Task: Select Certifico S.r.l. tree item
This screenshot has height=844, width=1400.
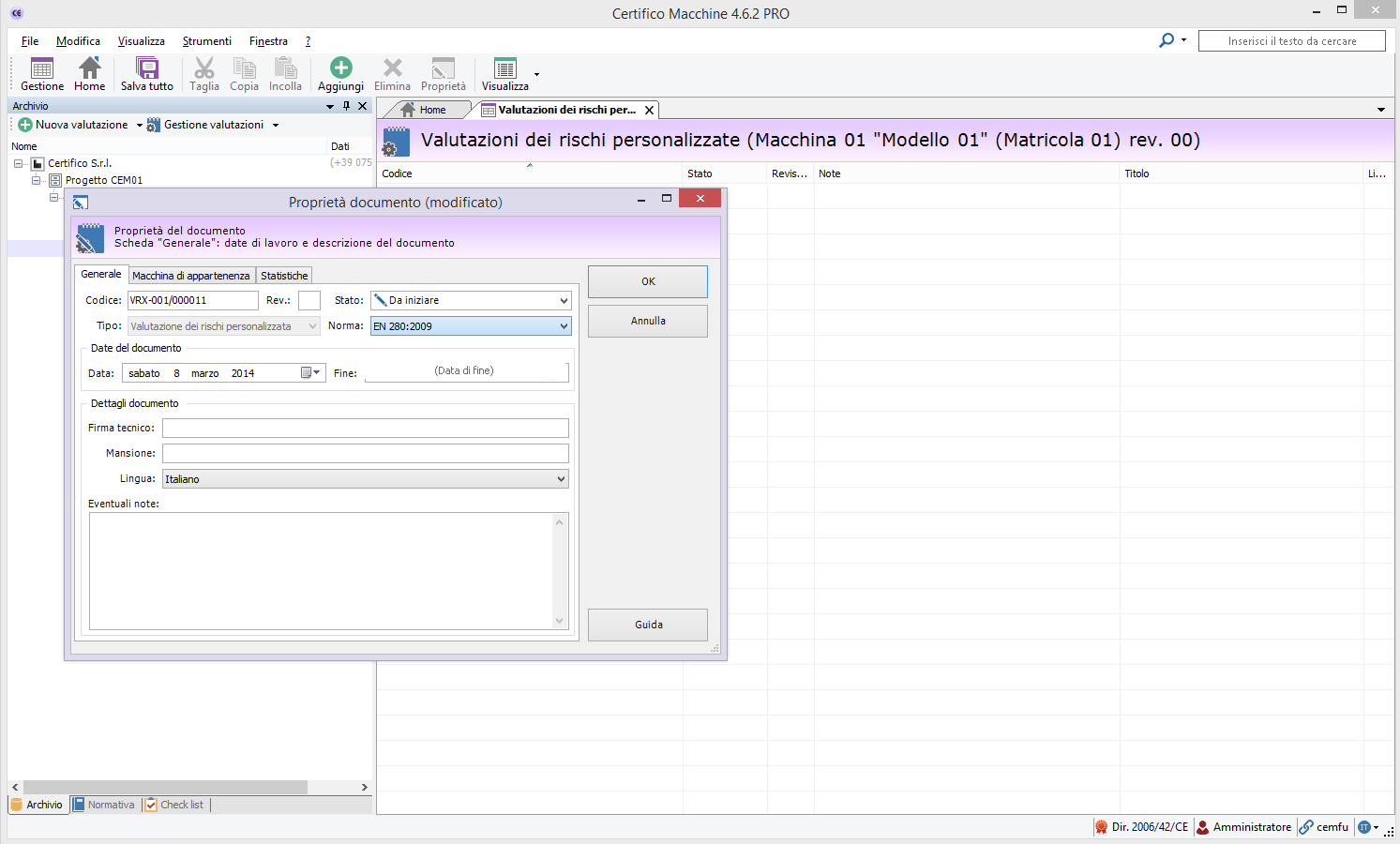Action: [x=80, y=163]
